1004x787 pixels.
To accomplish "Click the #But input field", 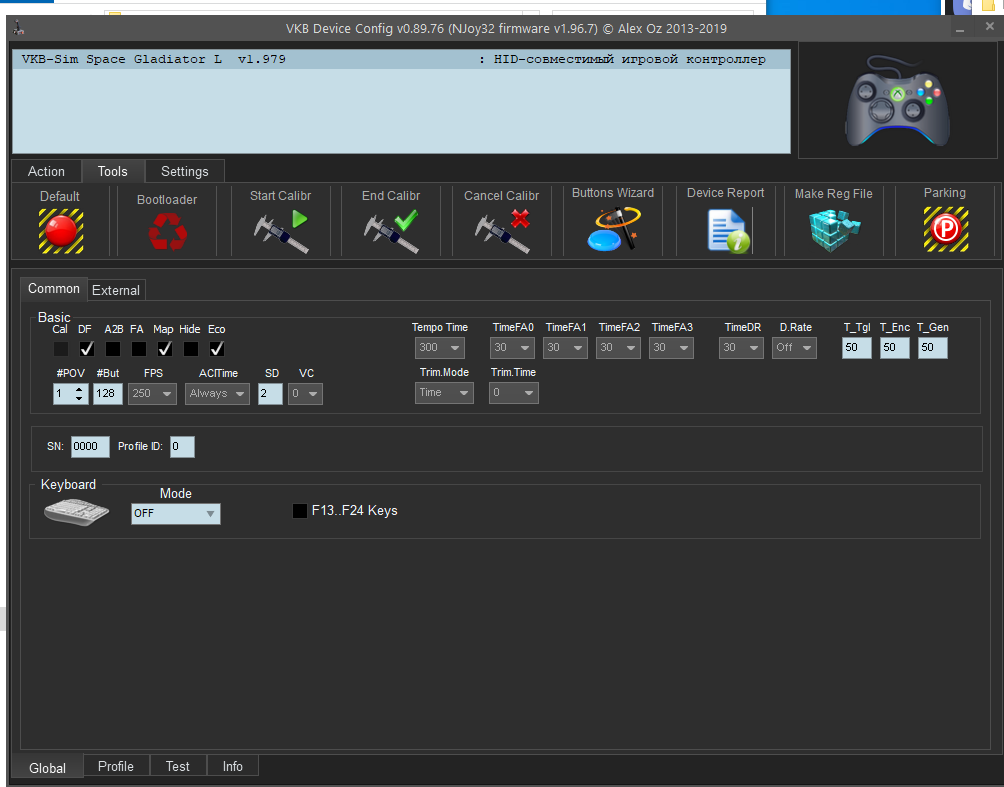I will point(108,394).
